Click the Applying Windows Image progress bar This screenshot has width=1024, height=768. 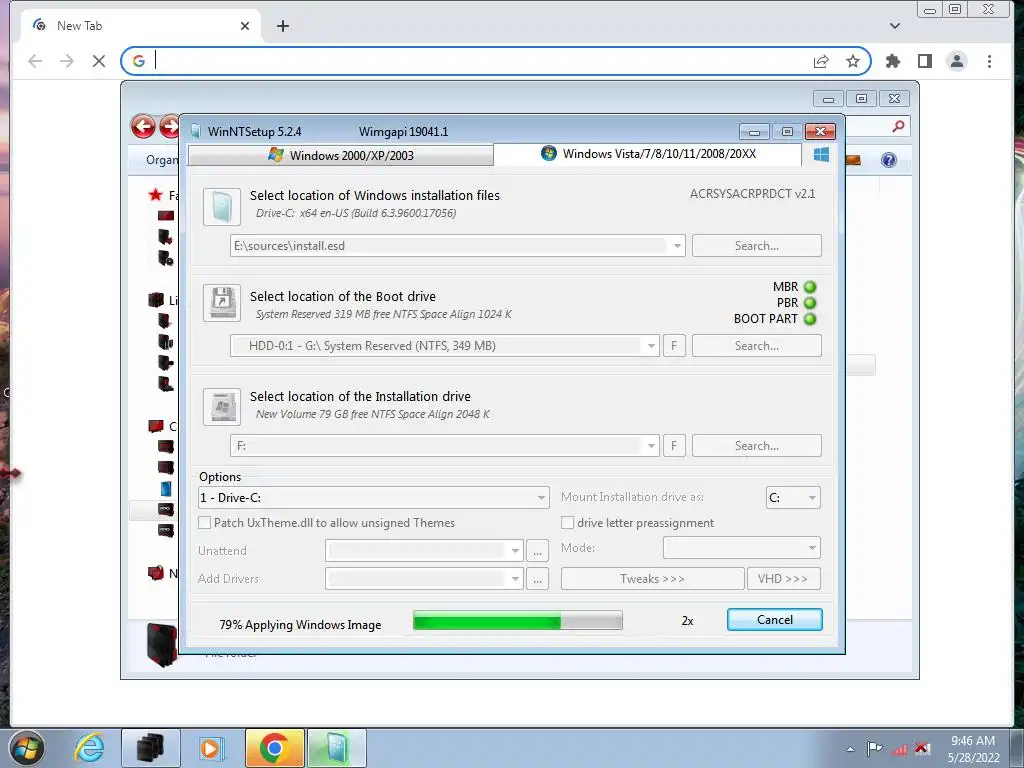517,620
